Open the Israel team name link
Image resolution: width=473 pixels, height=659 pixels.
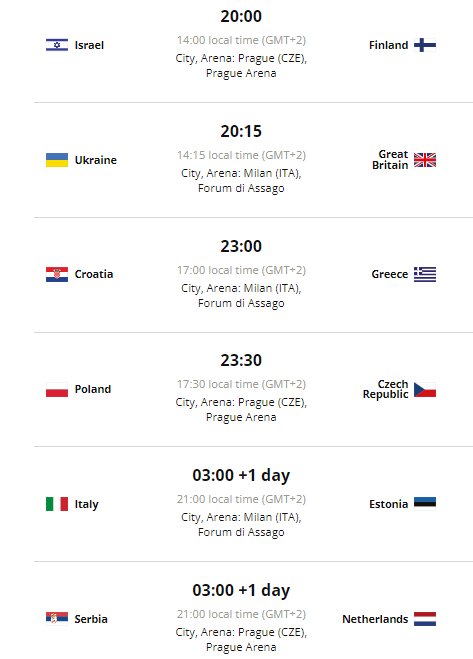click(89, 45)
